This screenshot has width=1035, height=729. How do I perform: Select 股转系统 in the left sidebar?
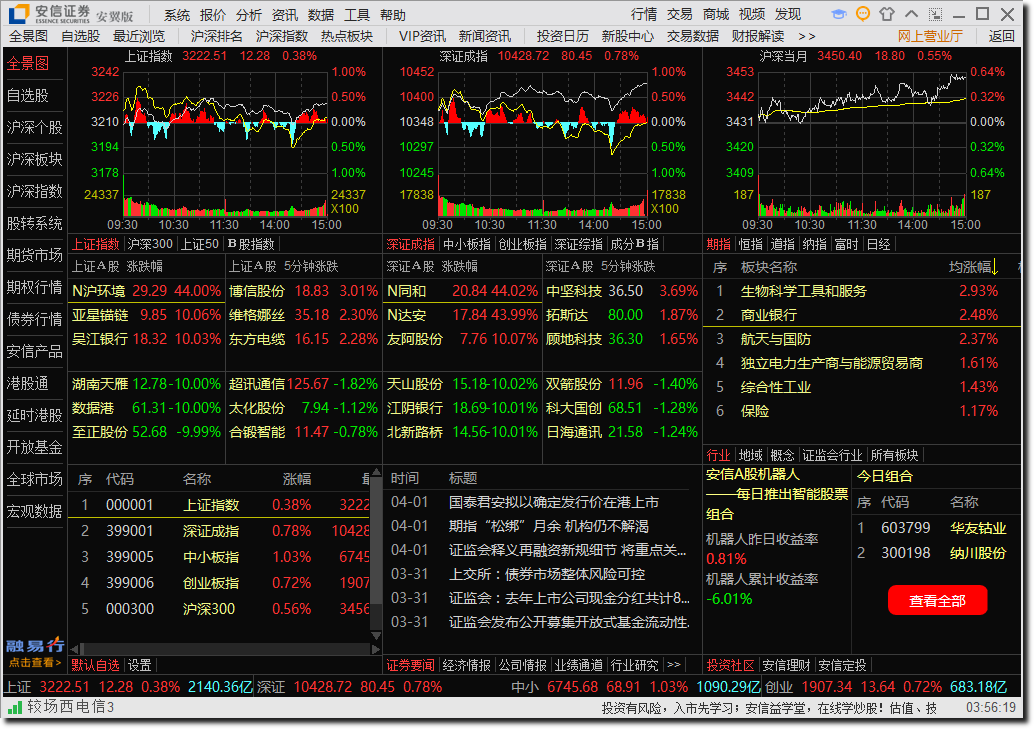pyautogui.click(x=34, y=223)
